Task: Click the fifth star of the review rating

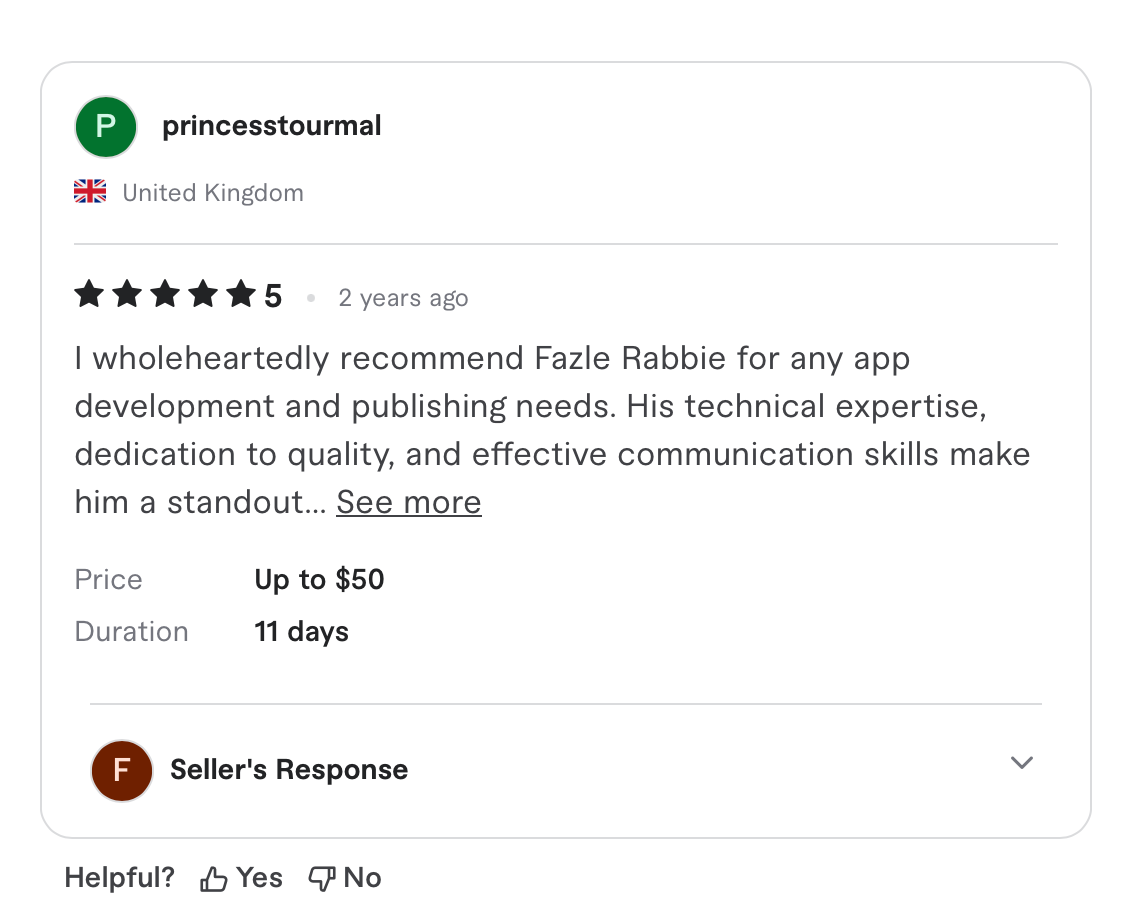Action: click(241, 293)
